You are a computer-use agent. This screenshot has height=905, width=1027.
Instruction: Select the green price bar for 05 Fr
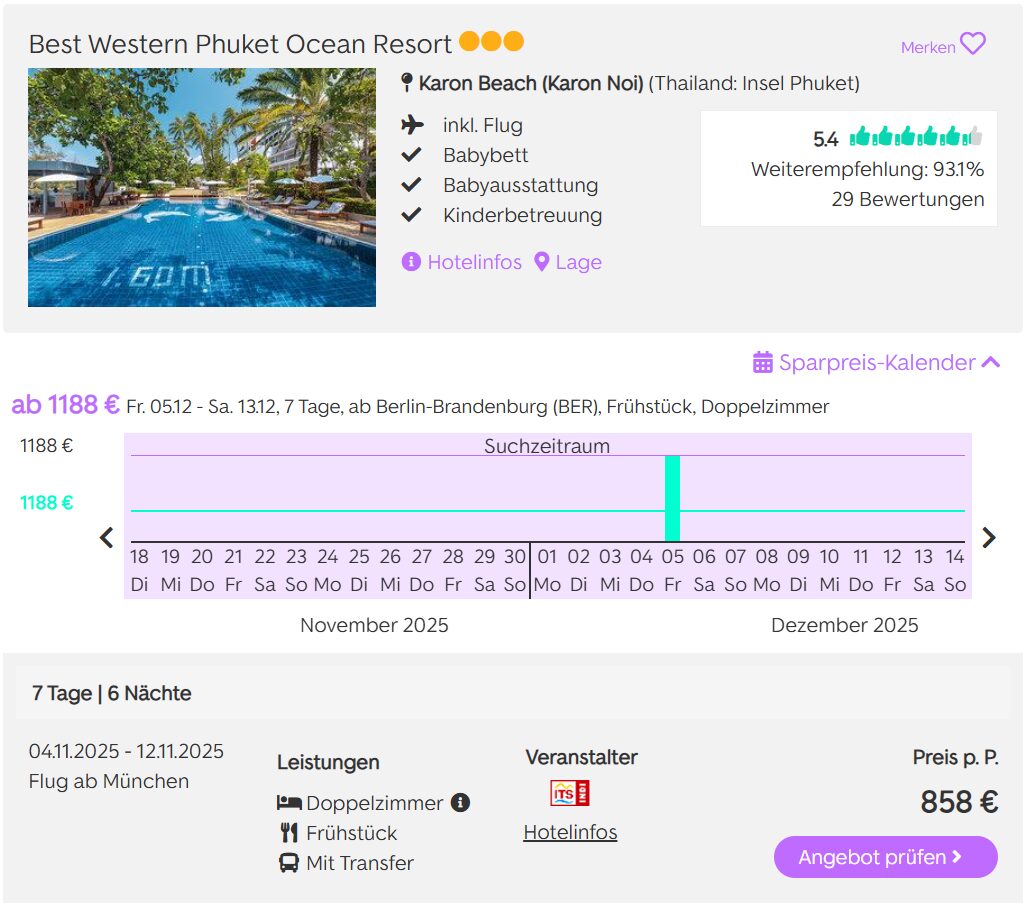672,499
